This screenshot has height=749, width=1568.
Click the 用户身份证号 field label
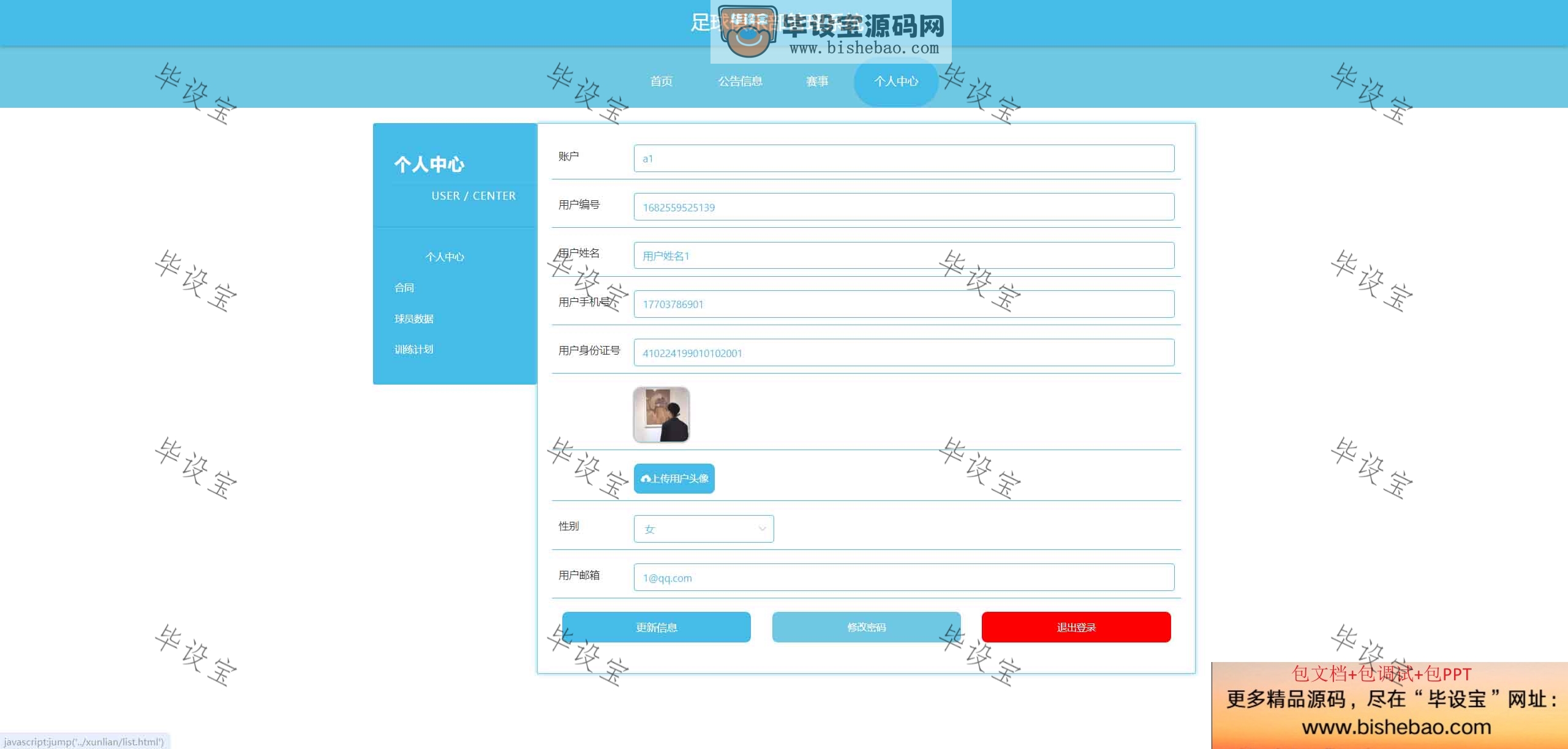589,350
